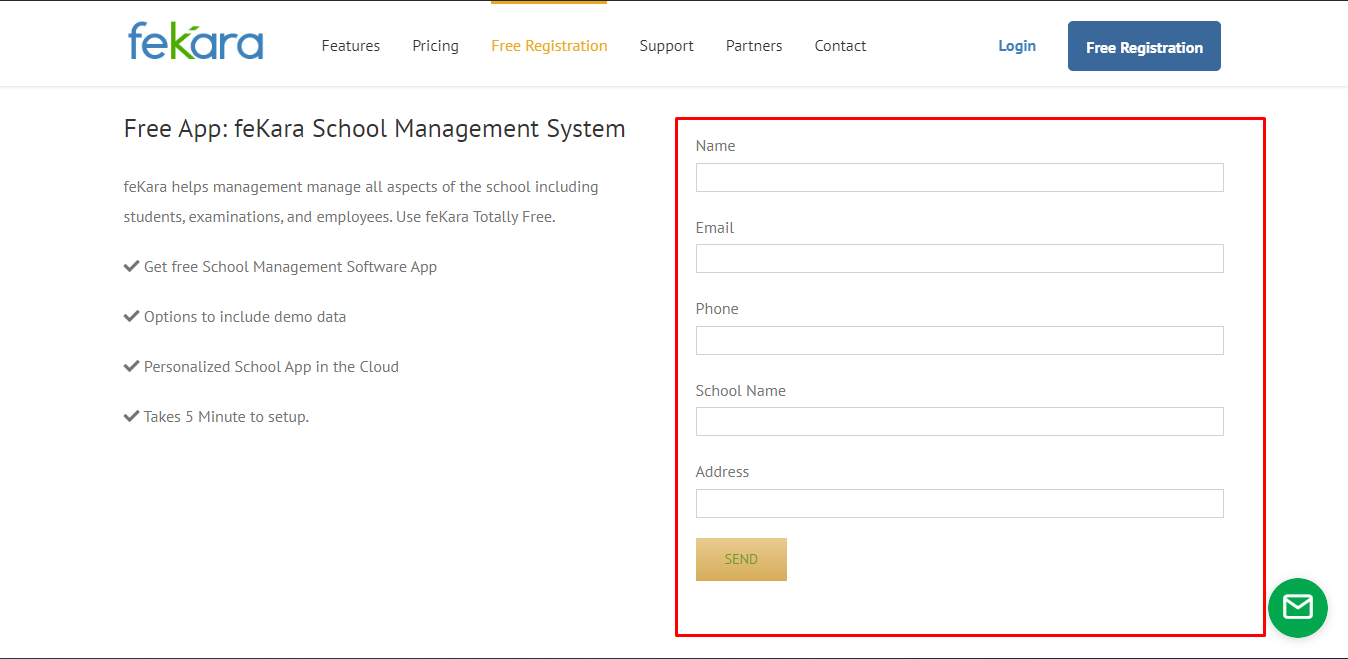1348x659 pixels.
Task: Open the Contact page
Action: (x=841, y=46)
